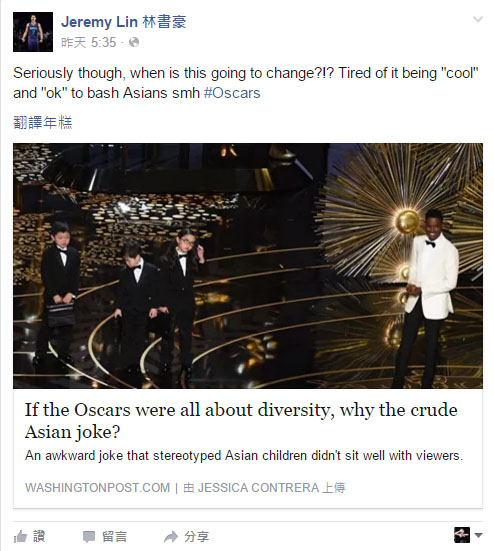This screenshot has height=551, width=494.
Task: Open the #Oscars hashtag
Action: point(232,93)
